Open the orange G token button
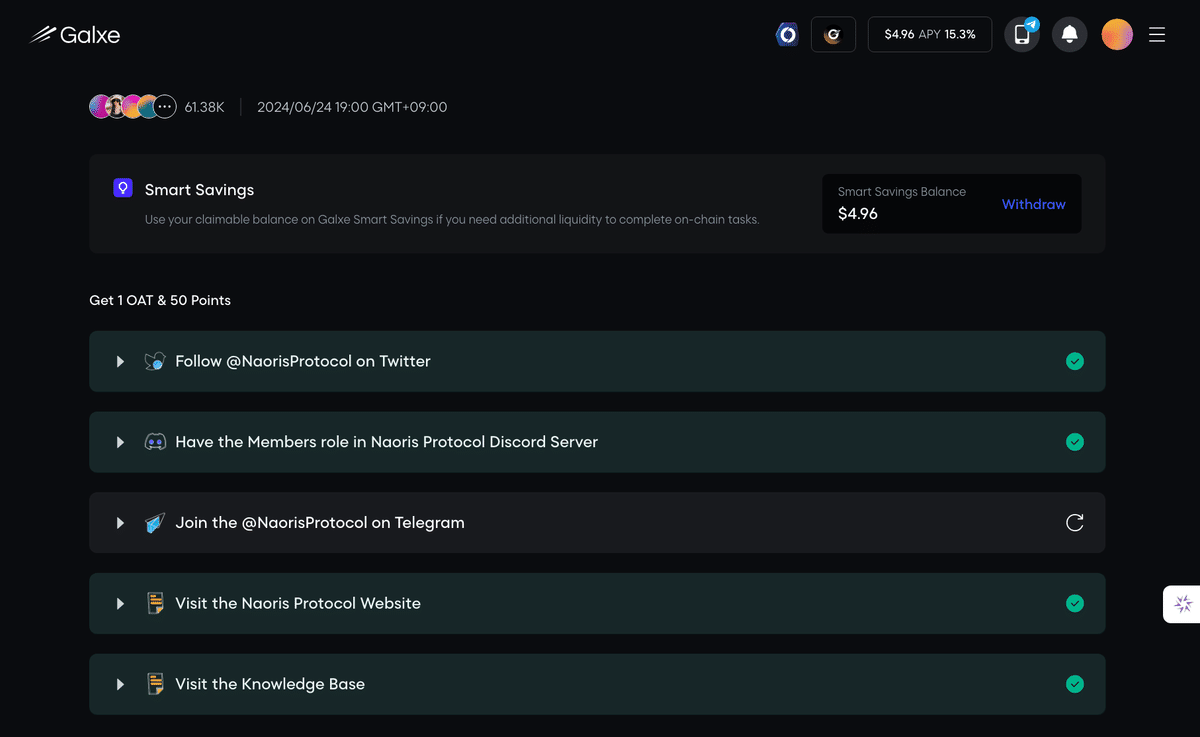The image size is (1200, 737). pyautogui.click(x=833, y=35)
